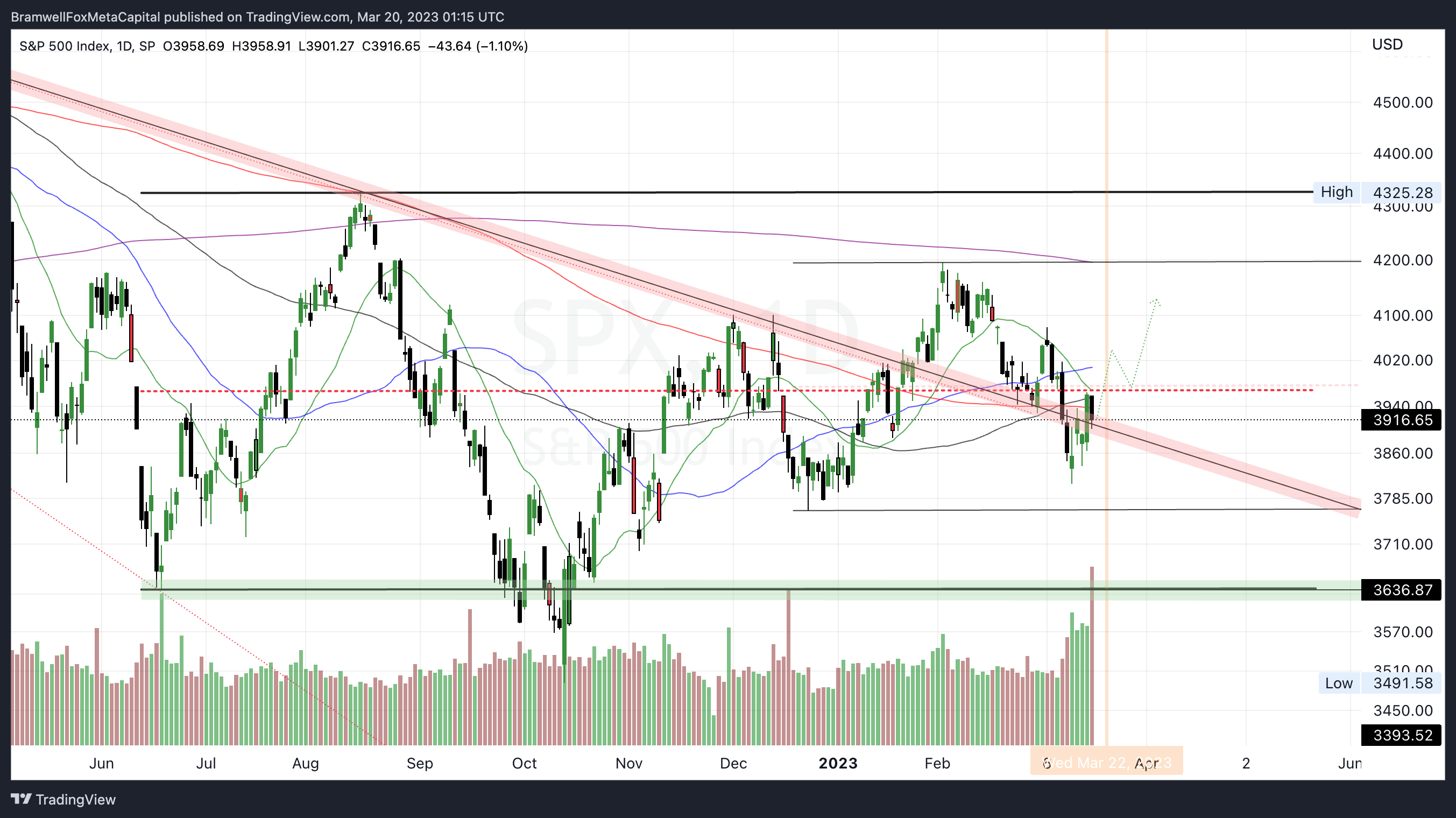The height and width of the screenshot is (818, 1456).
Task: Click the 4200.00 price scale label
Action: point(1402,260)
